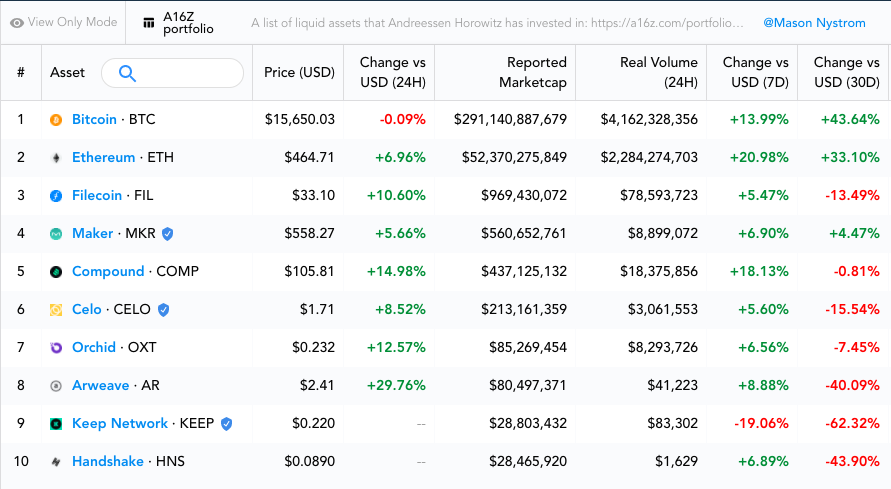Image resolution: width=891 pixels, height=489 pixels.
Task: Click Celo 30D change -15.54%
Action: coord(852,310)
